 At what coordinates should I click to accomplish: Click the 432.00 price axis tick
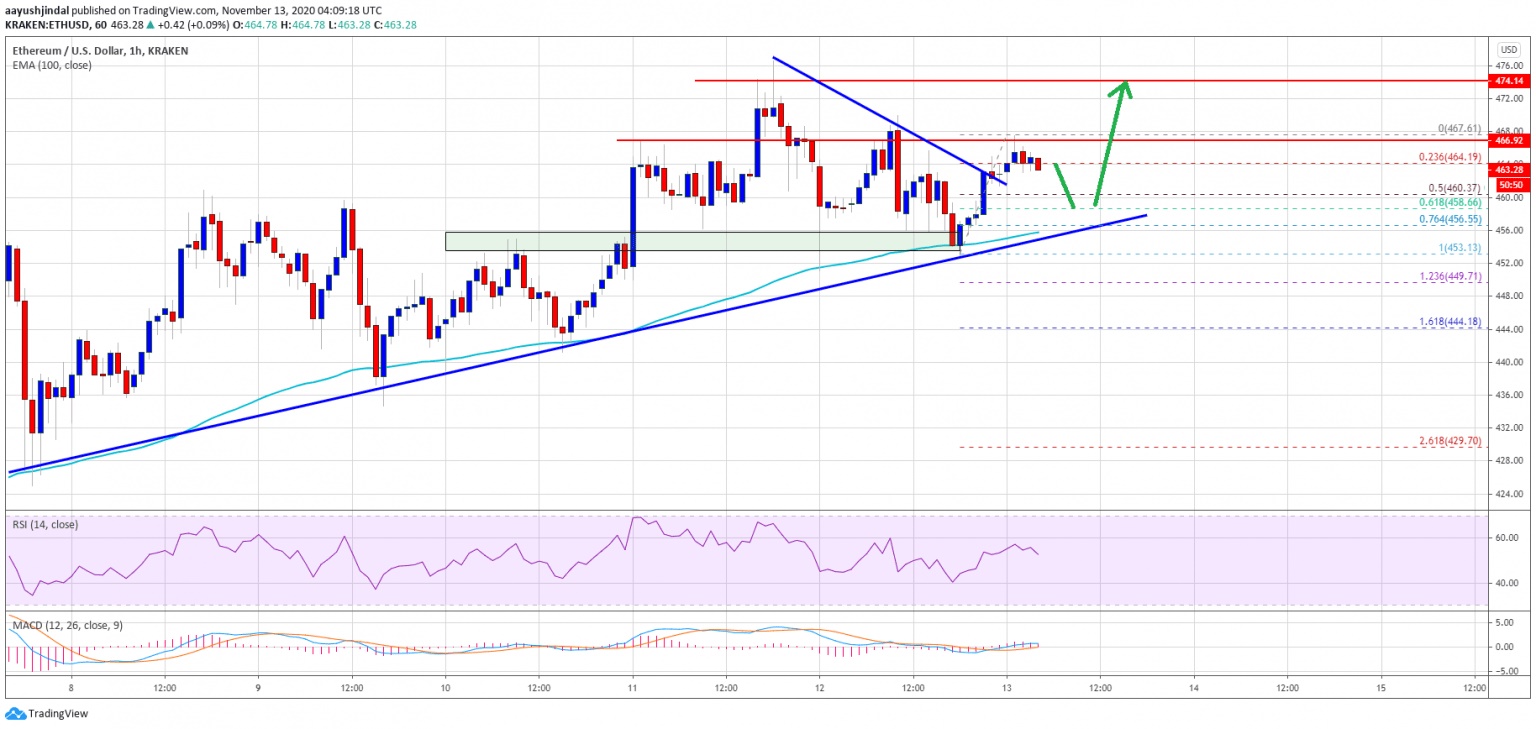coord(1509,428)
